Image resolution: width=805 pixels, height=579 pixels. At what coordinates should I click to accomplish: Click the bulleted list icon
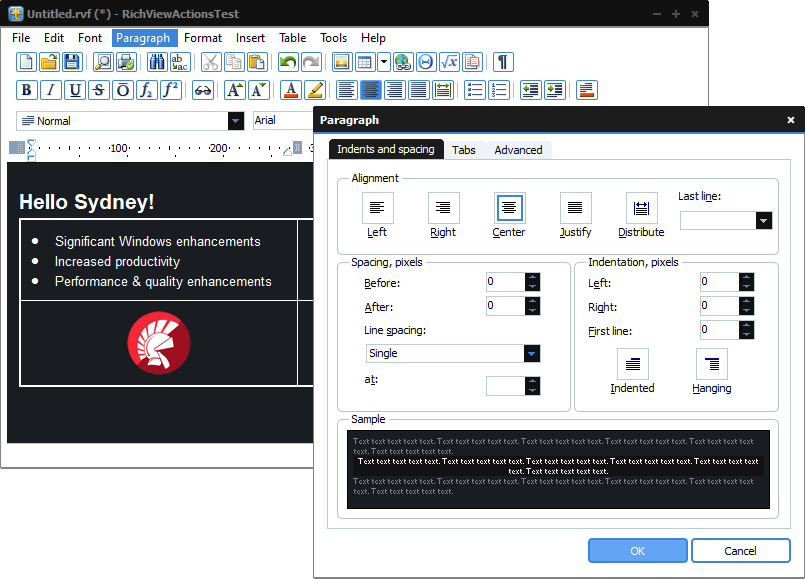pos(474,89)
